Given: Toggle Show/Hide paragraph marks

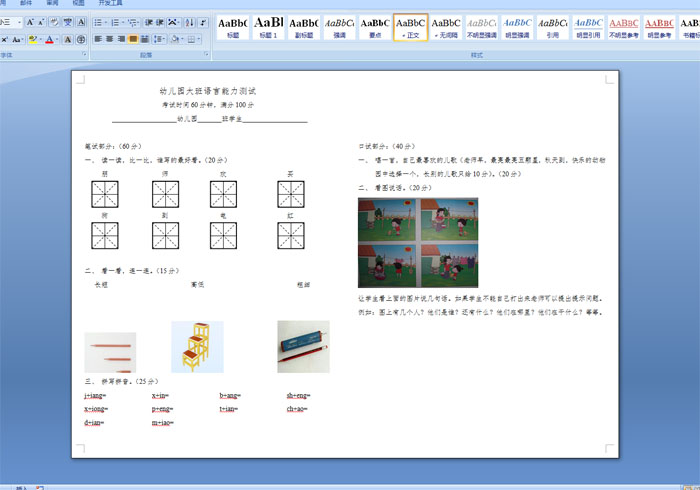Looking at the screenshot, I should (203, 22).
